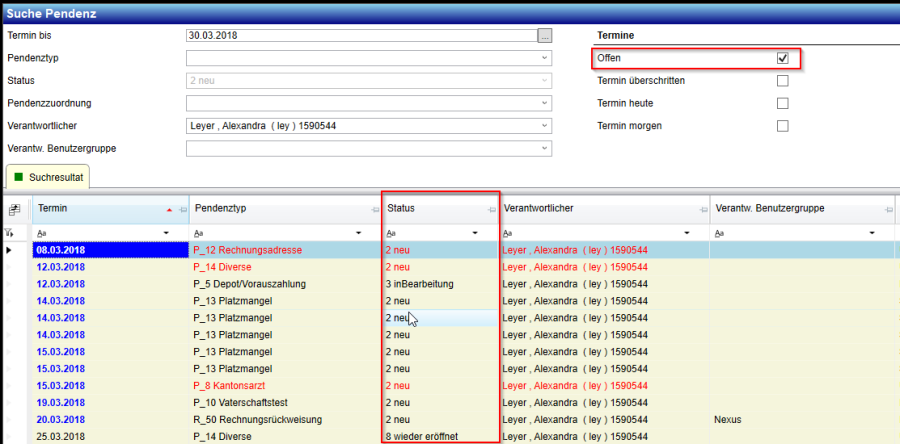Open date picker button next to Termin bis
The image size is (900, 444).
coord(544,35)
